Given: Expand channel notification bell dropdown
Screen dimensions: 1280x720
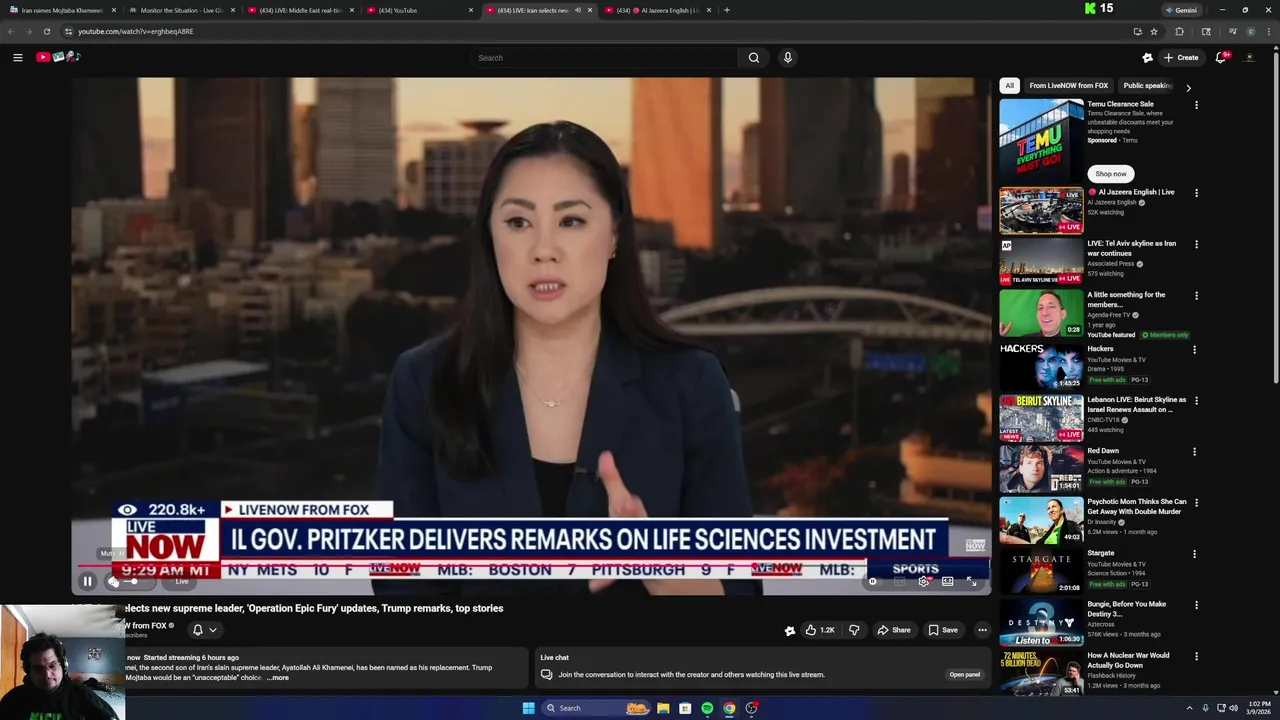Looking at the screenshot, I should [x=204, y=630].
